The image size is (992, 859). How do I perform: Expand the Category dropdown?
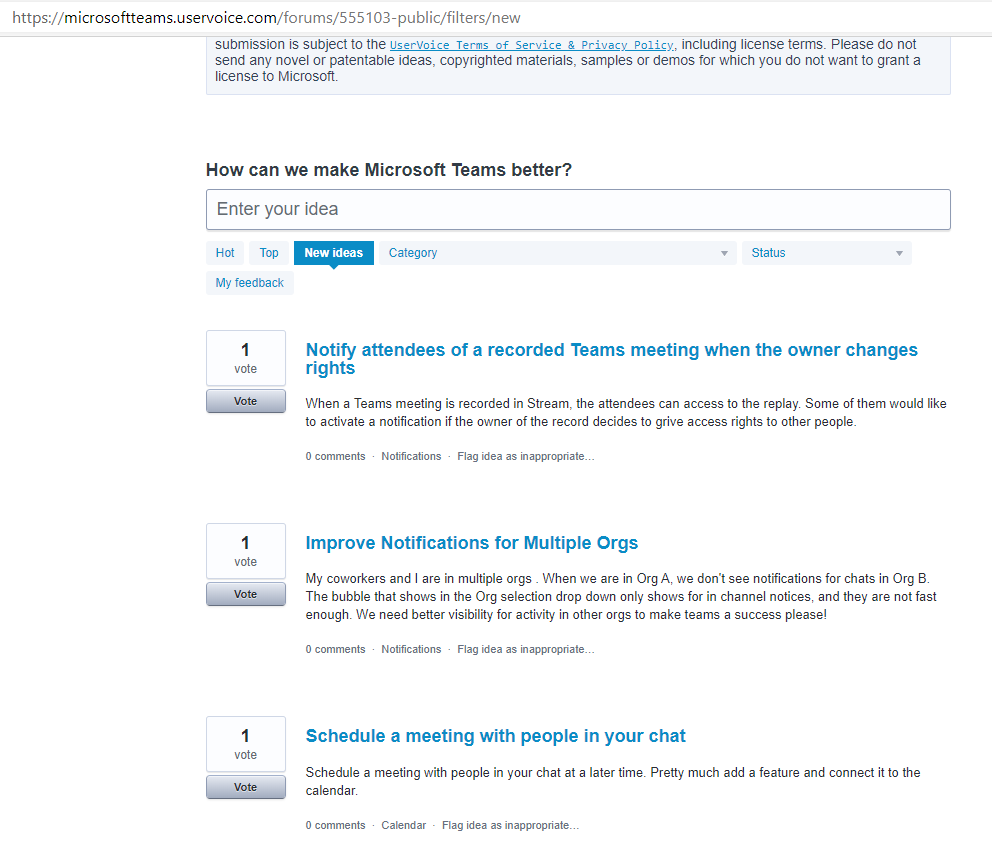point(557,253)
